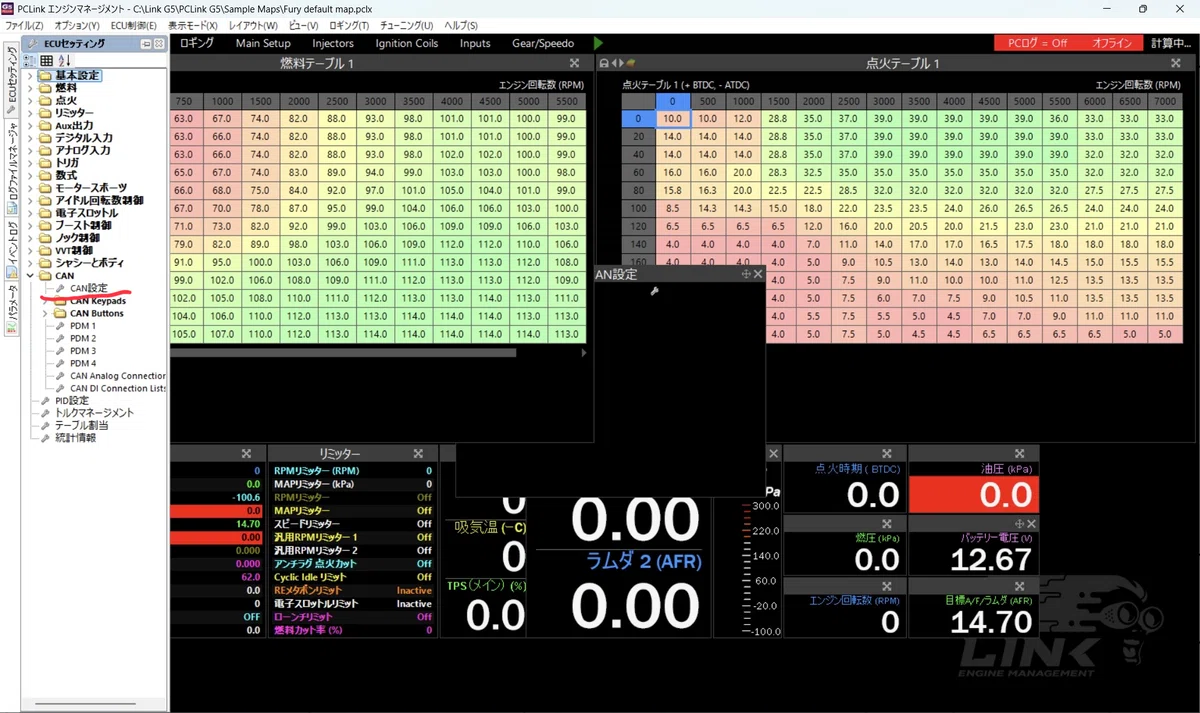Open the ファイル(Z) menu
The image size is (1200, 713).
pyautogui.click(x=24, y=25)
